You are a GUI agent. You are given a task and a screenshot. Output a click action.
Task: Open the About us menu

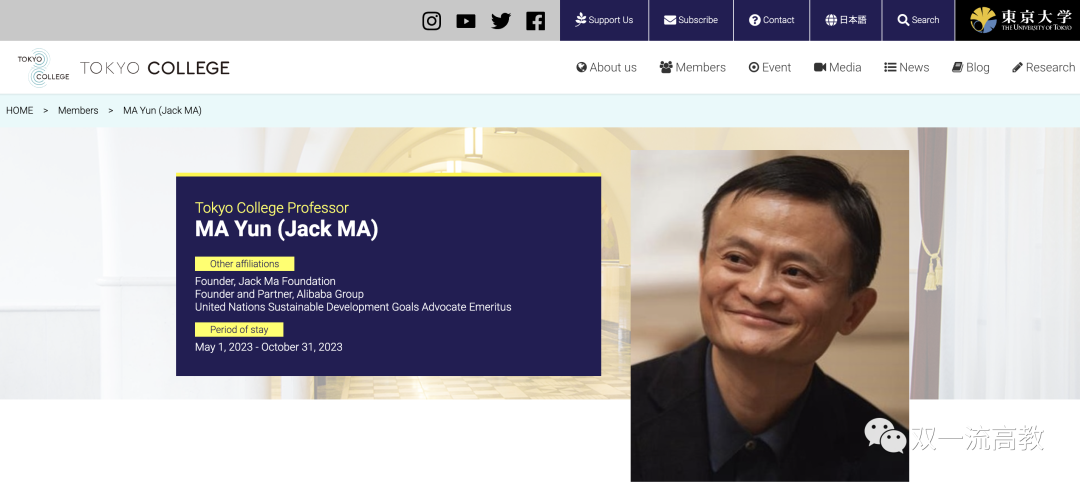606,67
